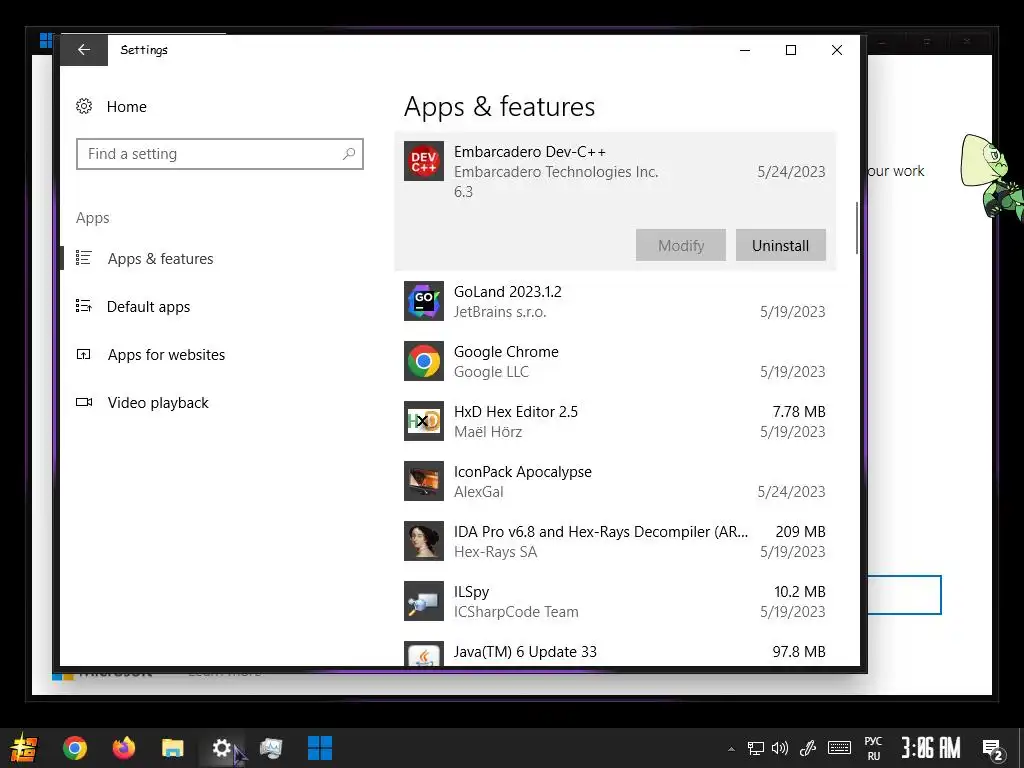Click the pen workspace tray icon
The height and width of the screenshot is (768, 1024).
coord(808,748)
